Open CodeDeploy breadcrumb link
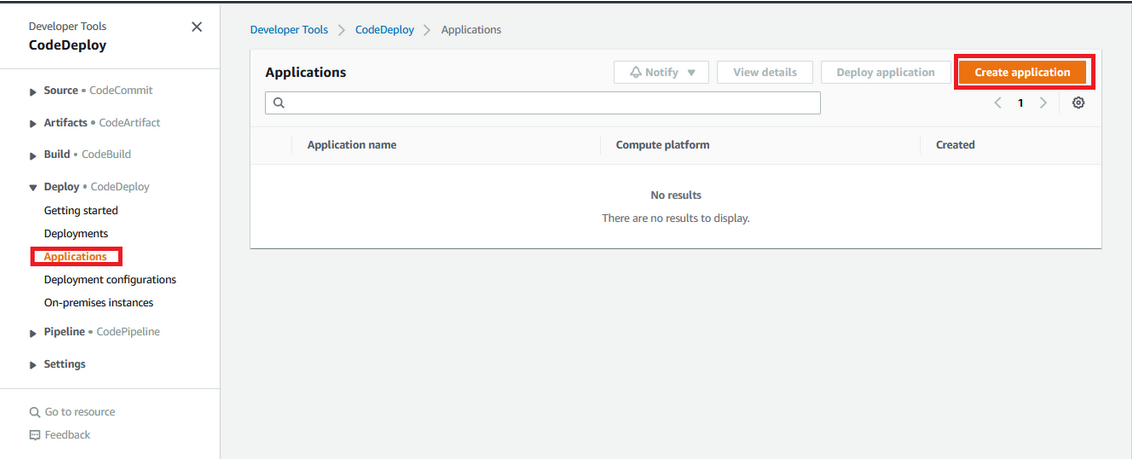1136x464 pixels. 385,30
